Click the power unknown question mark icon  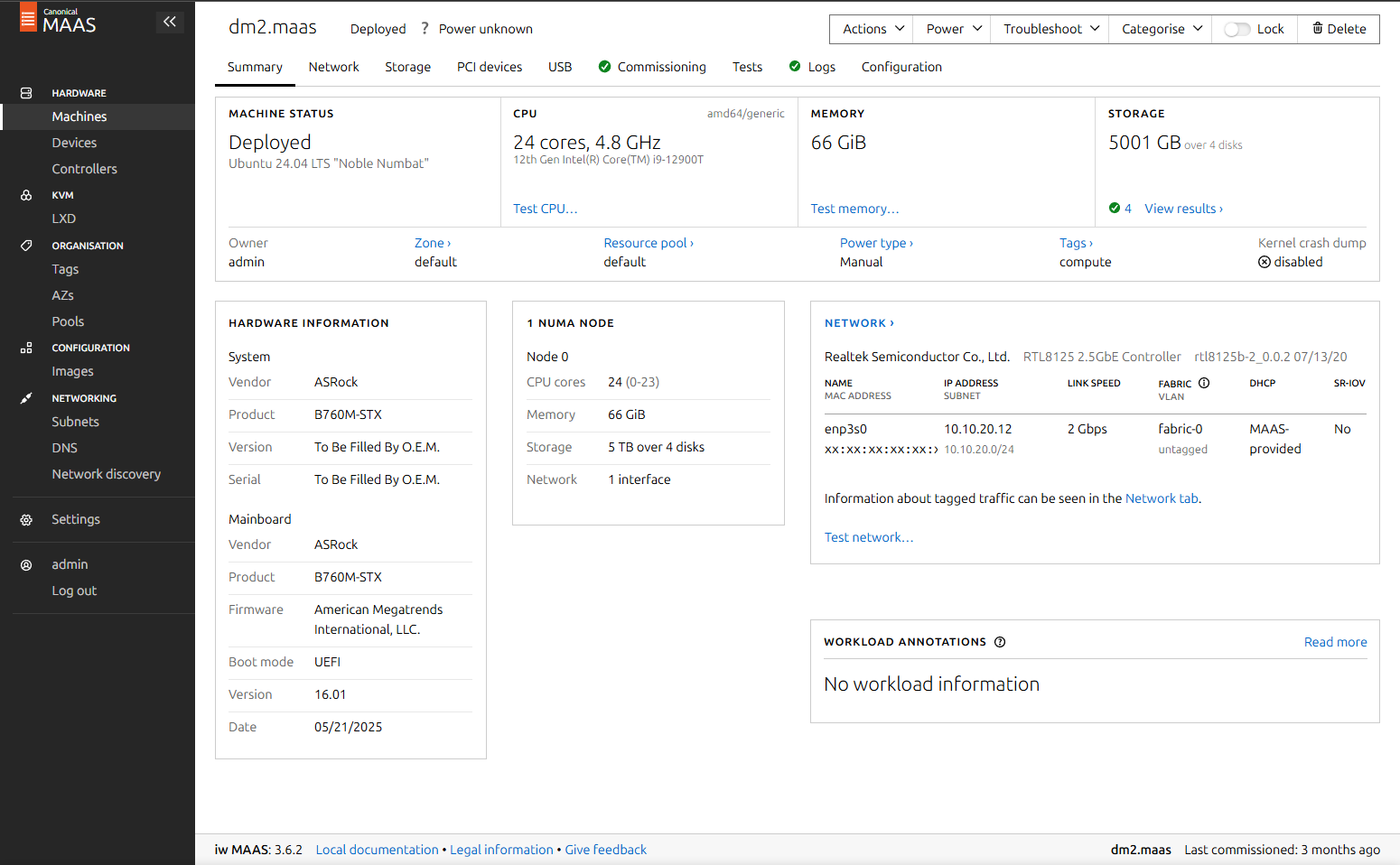(425, 29)
